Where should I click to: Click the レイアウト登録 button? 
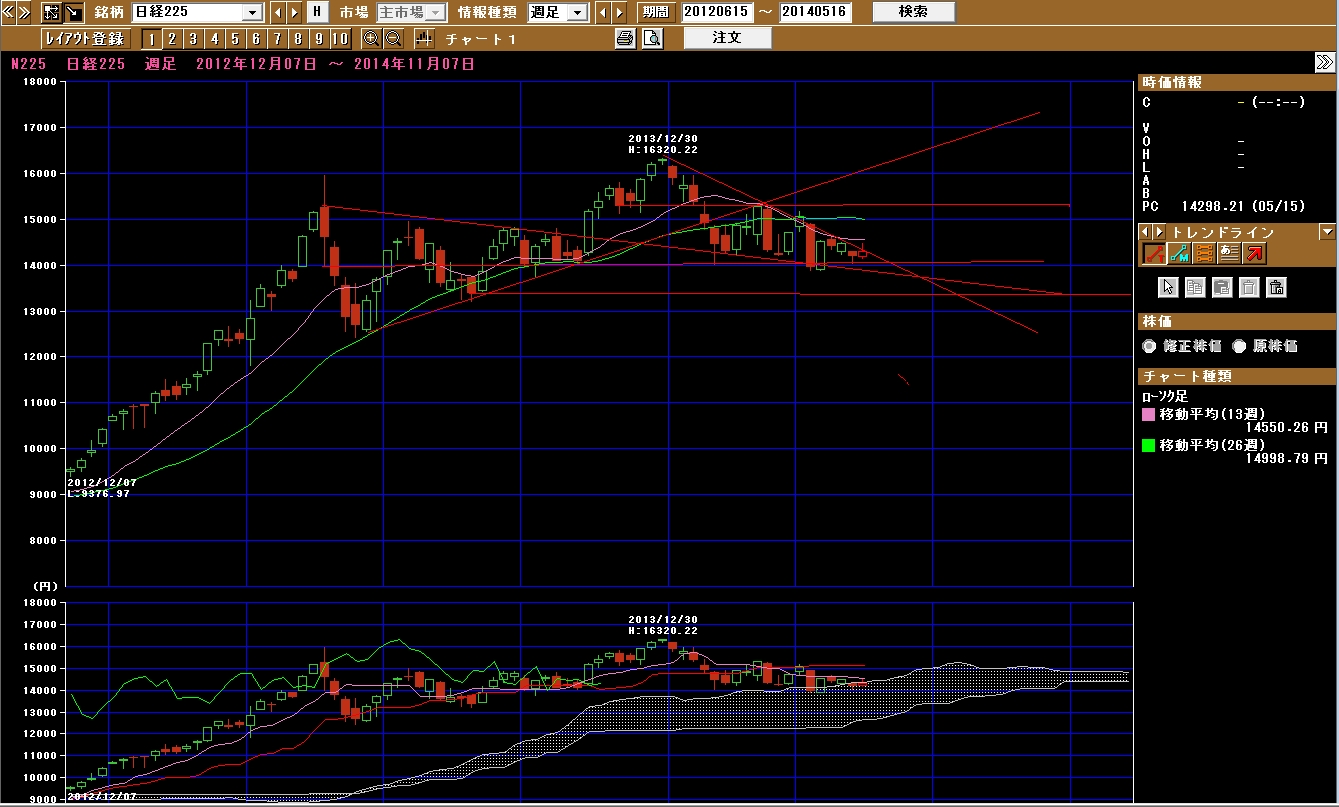click(x=85, y=38)
